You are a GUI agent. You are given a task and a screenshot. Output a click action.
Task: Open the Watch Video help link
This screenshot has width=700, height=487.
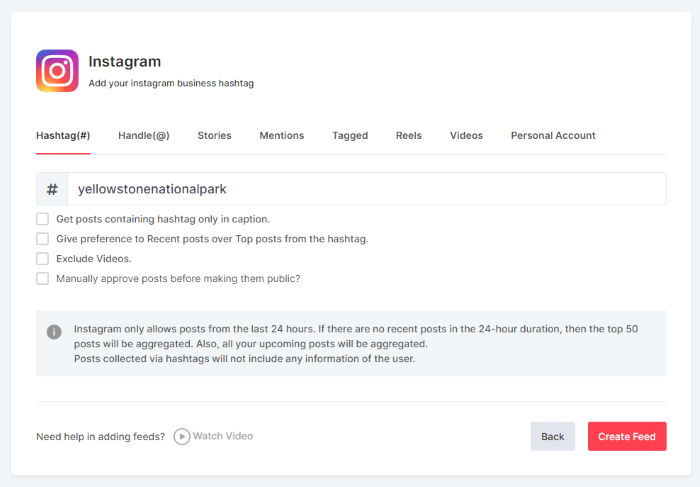pyautogui.click(x=223, y=436)
